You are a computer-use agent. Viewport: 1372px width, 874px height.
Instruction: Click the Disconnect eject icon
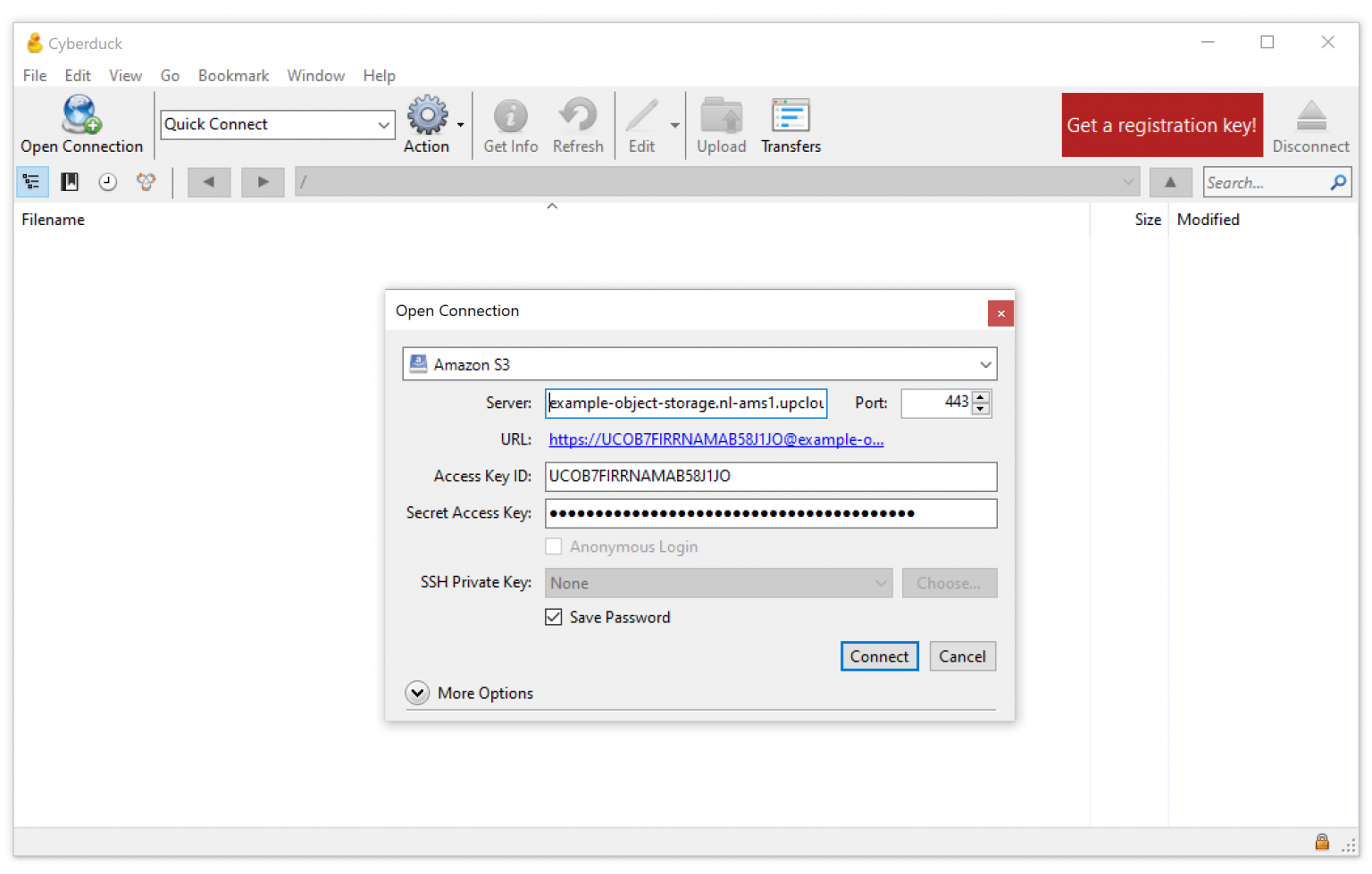[x=1310, y=115]
